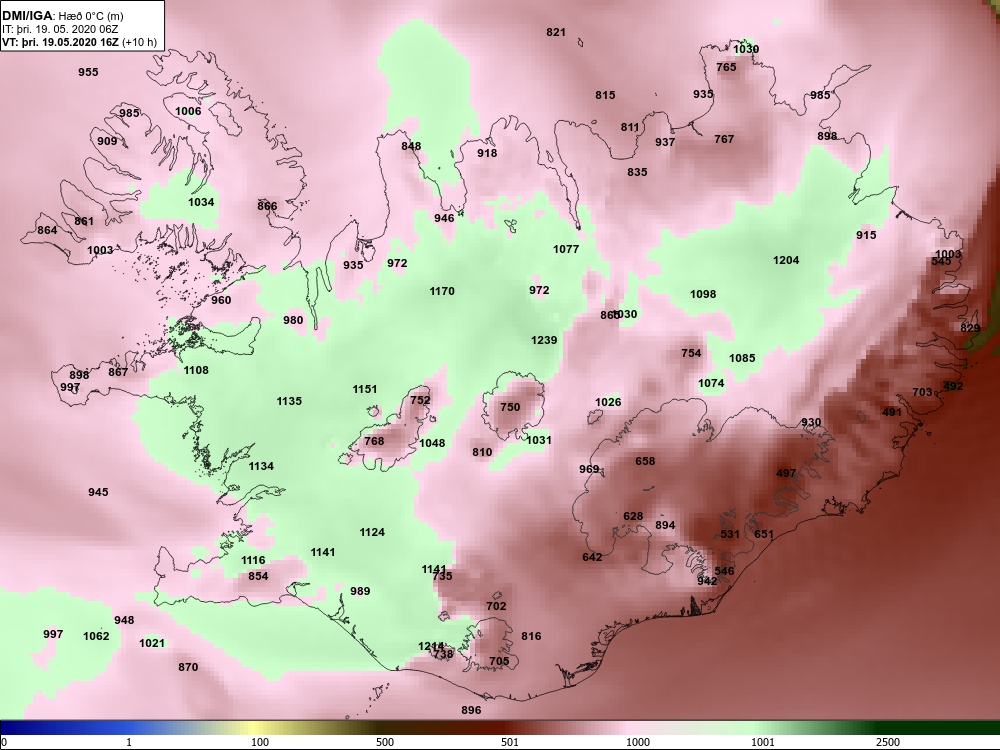Image resolution: width=1000 pixels, height=750 pixels.
Task: Click the yellow section of the color scale
Action: (x=252, y=728)
